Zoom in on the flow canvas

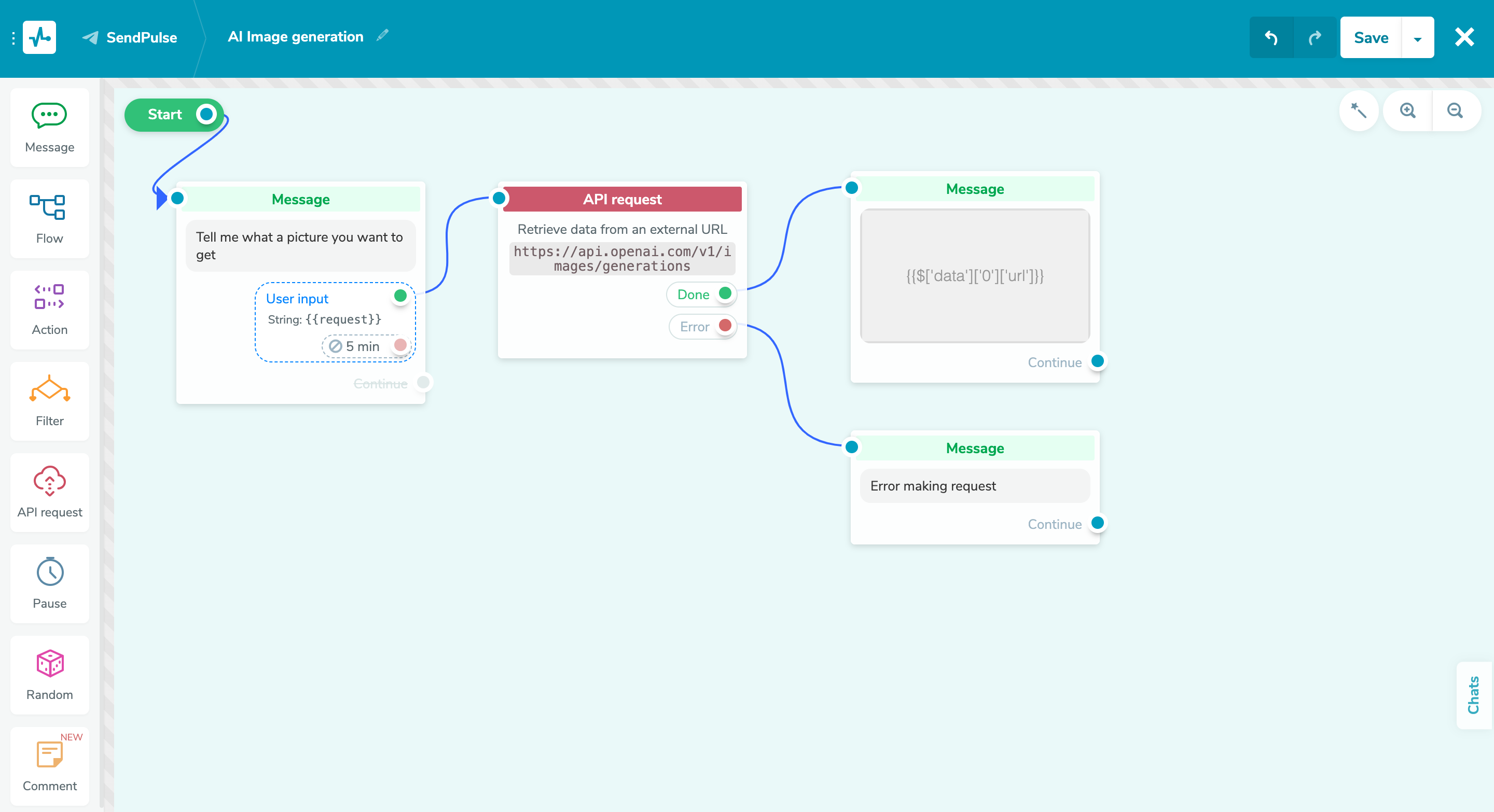[x=1406, y=110]
